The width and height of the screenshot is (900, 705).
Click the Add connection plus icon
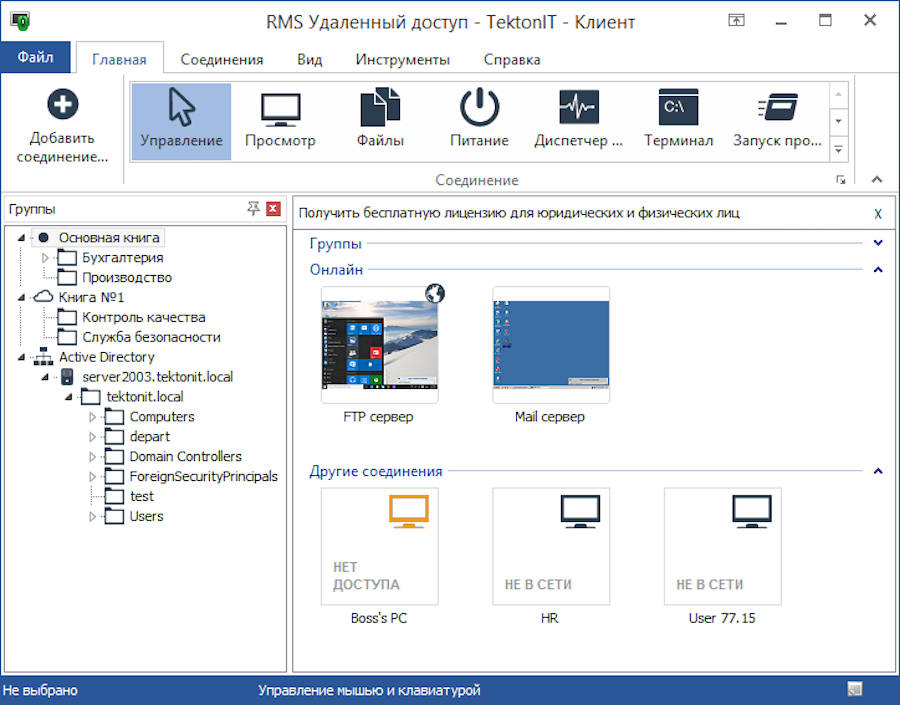62,105
